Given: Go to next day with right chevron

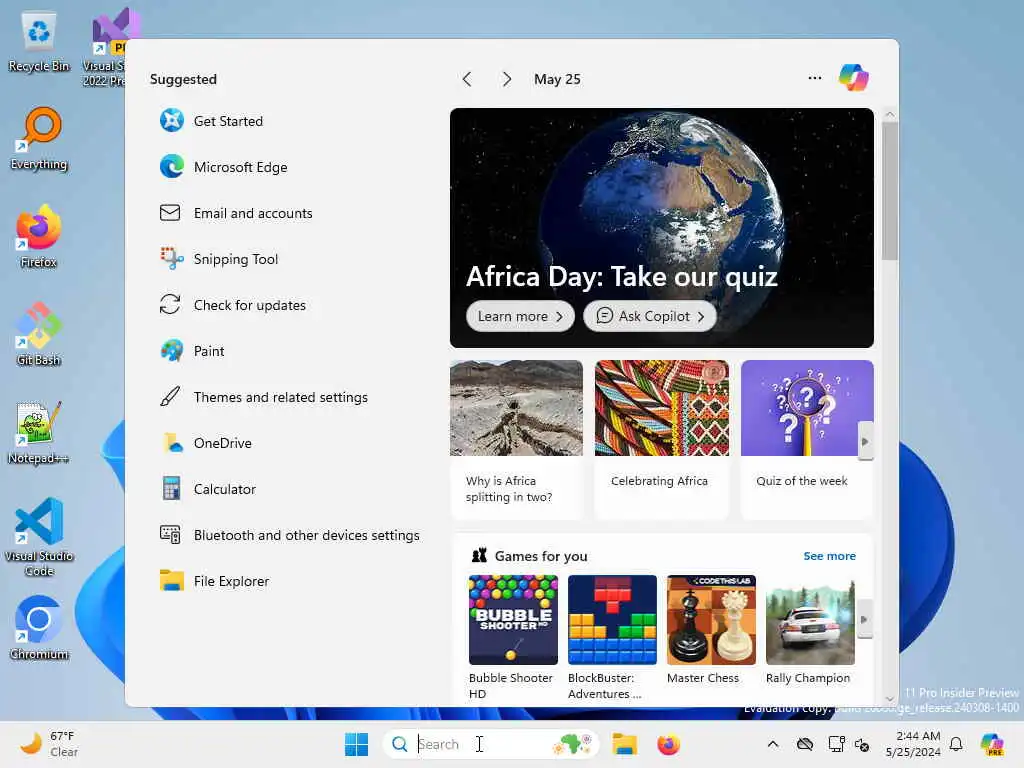Looking at the screenshot, I should (x=507, y=79).
